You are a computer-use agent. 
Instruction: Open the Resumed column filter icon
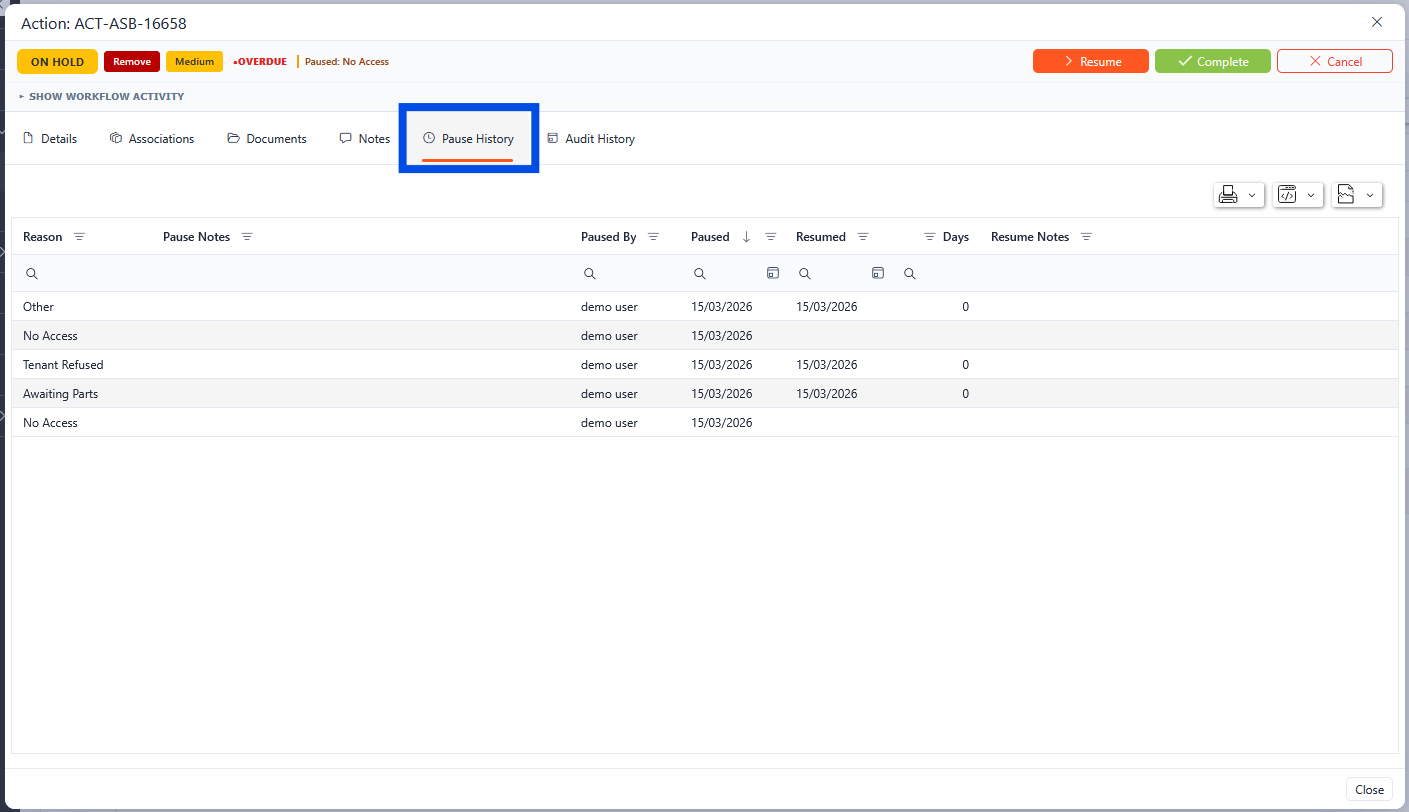tap(863, 237)
